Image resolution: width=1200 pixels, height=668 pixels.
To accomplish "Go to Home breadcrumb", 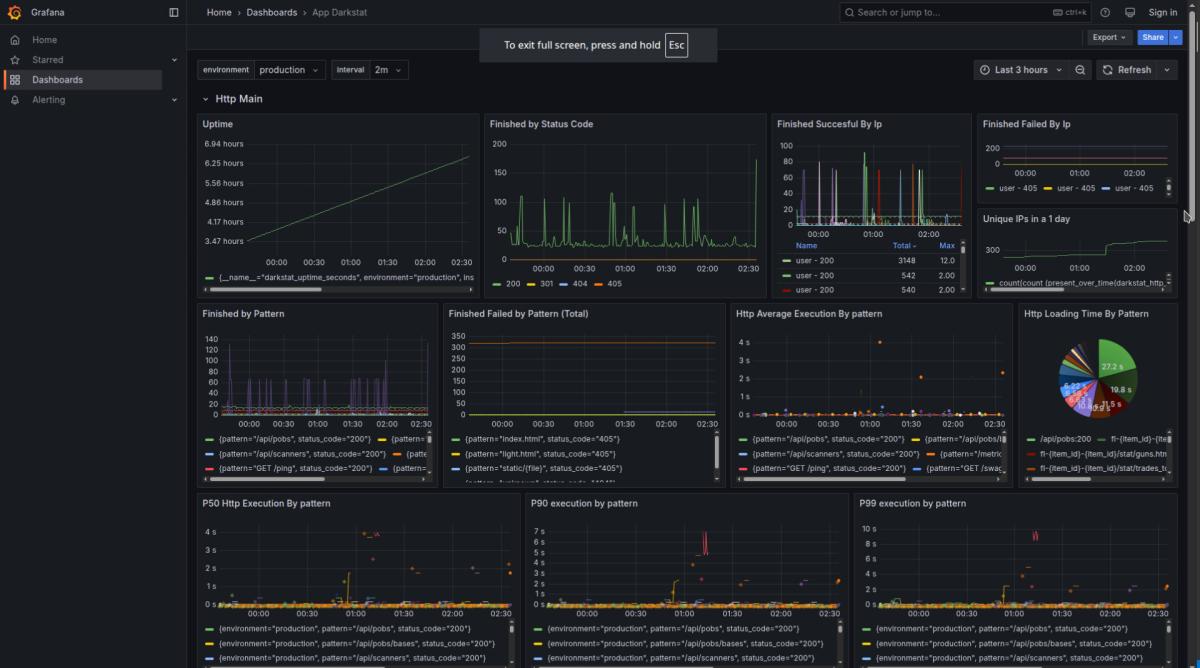I will (219, 12).
